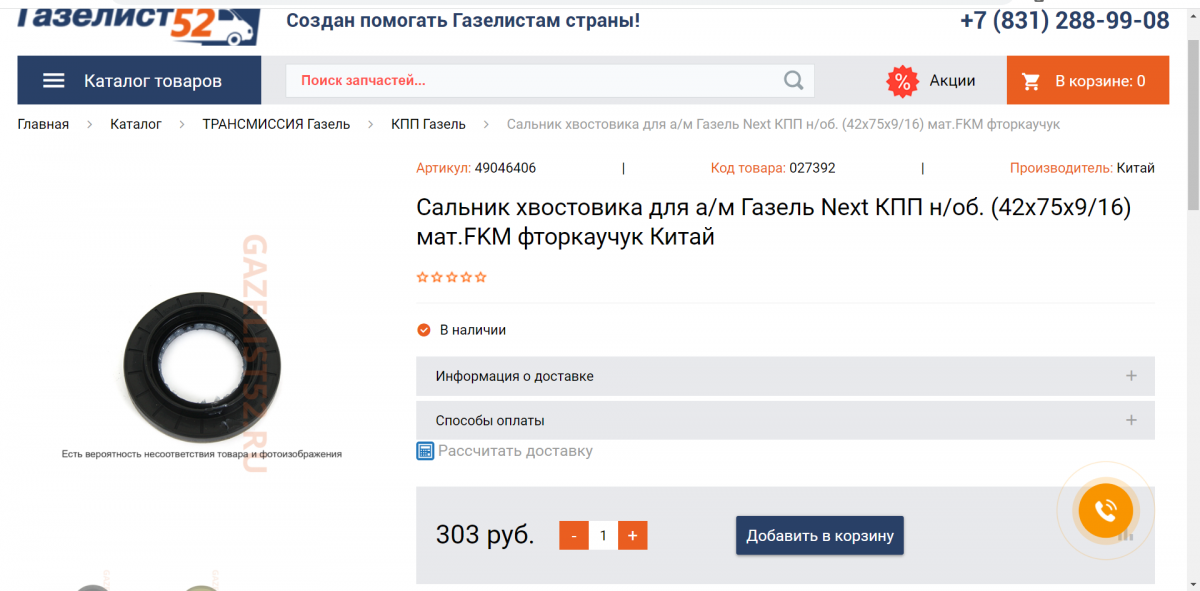Viewport: 1200px width, 591px height.
Task: Decrease quantity with minus button
Action: pos(573,536)
